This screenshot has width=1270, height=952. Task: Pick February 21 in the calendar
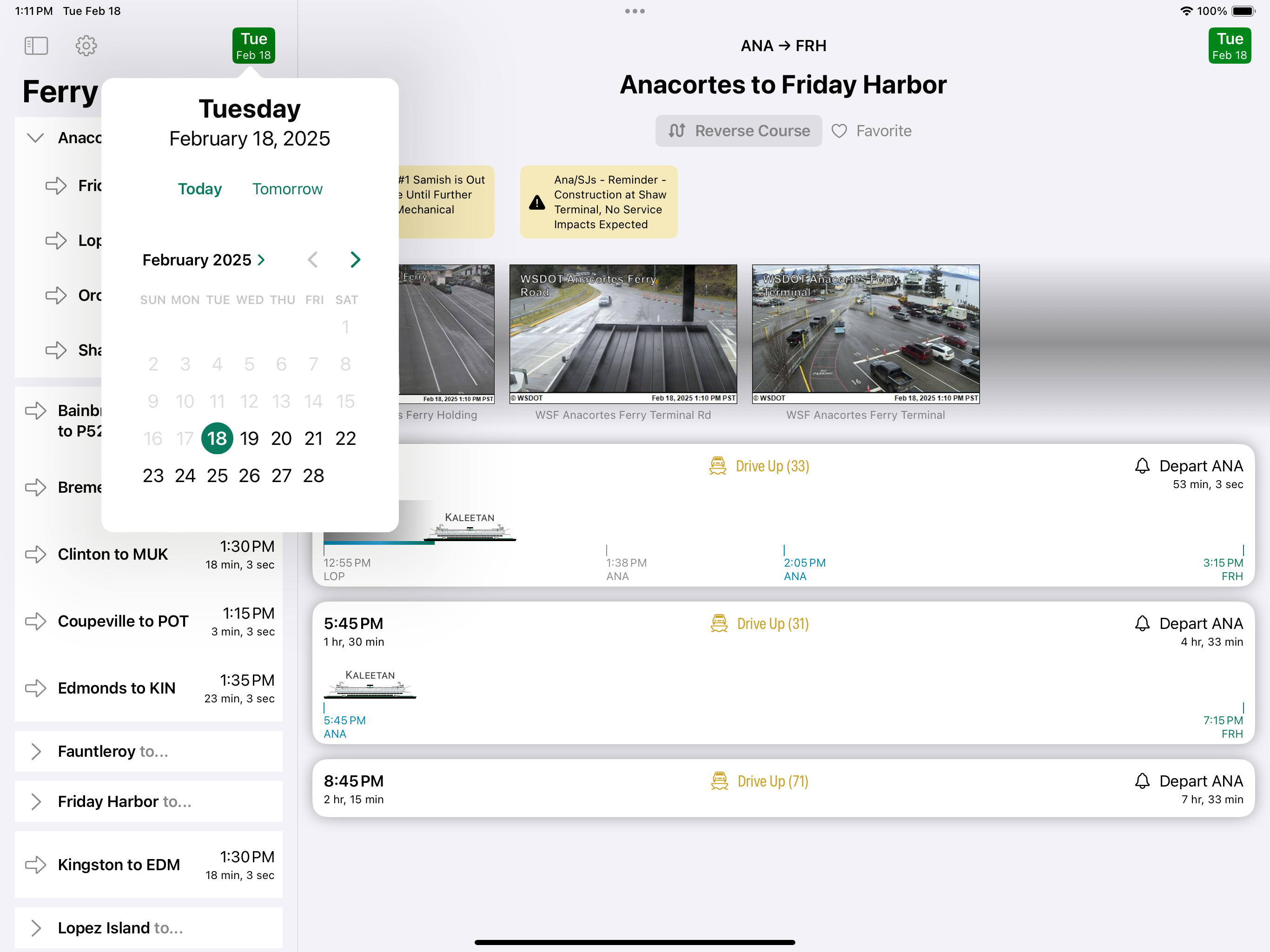[x=313, y=439]
